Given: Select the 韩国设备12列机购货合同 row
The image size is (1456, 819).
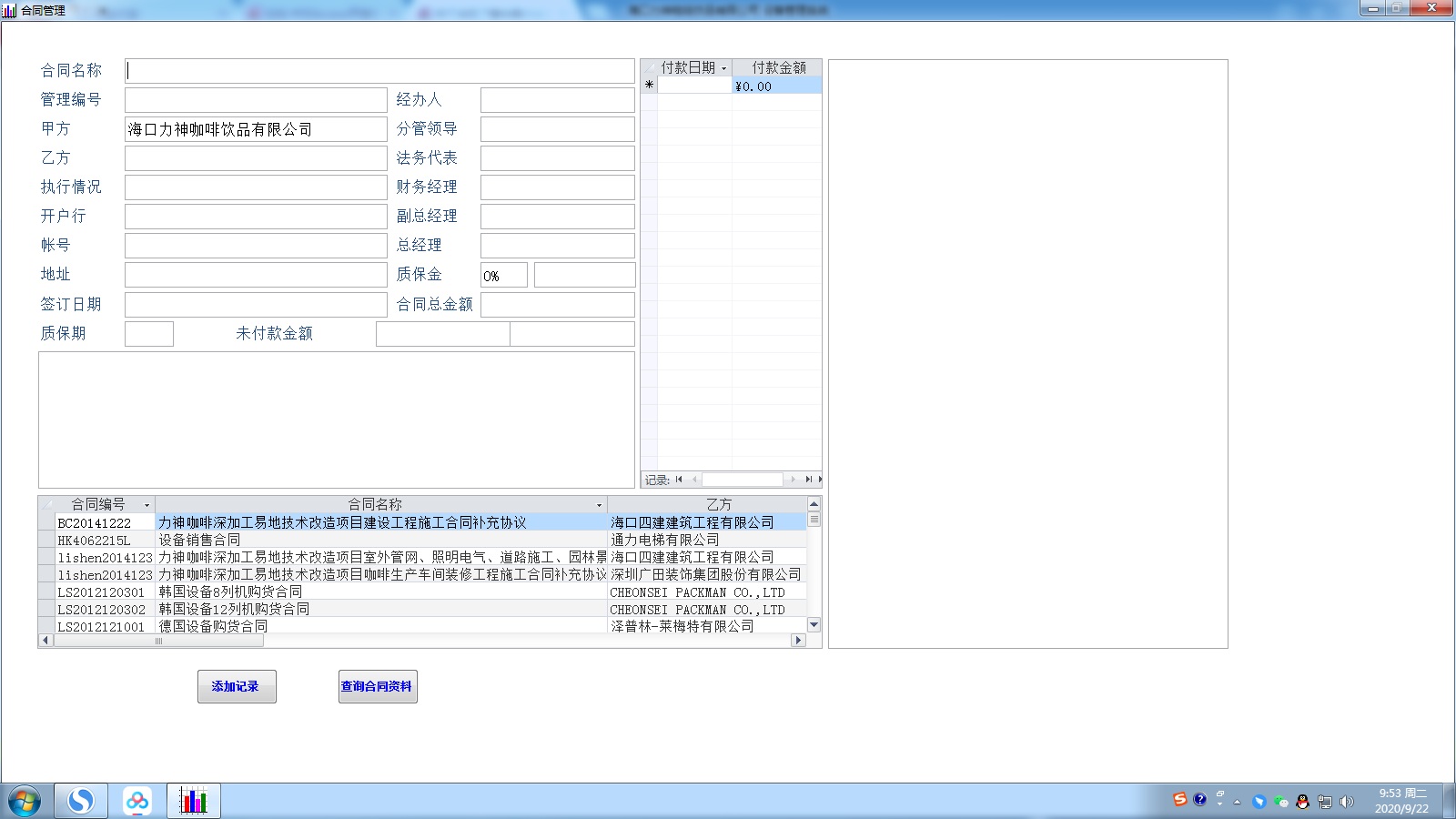Looking at the screenshot, I should point(422,609).
